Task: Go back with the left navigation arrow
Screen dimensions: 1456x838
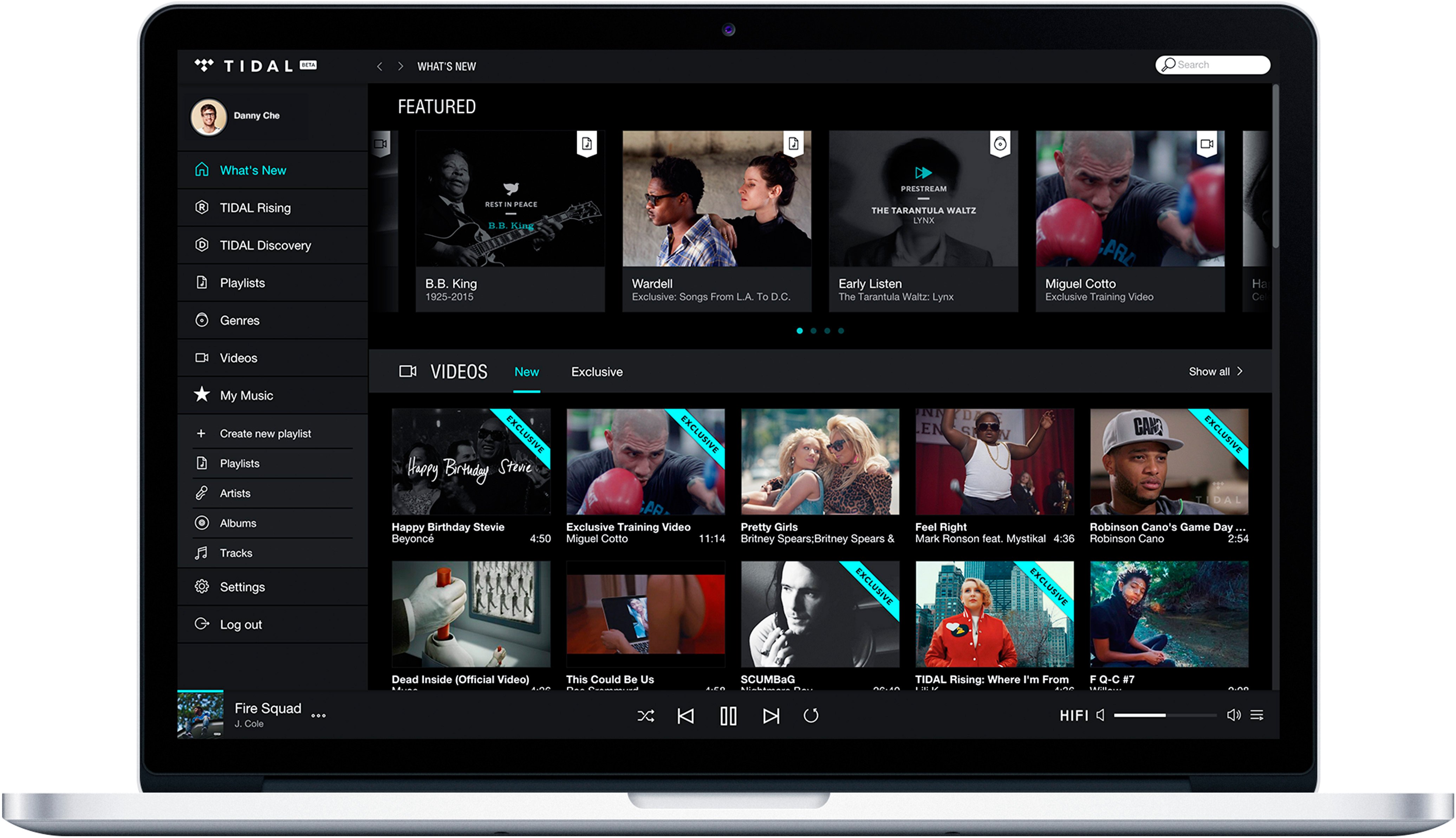Action: [380, 67]
